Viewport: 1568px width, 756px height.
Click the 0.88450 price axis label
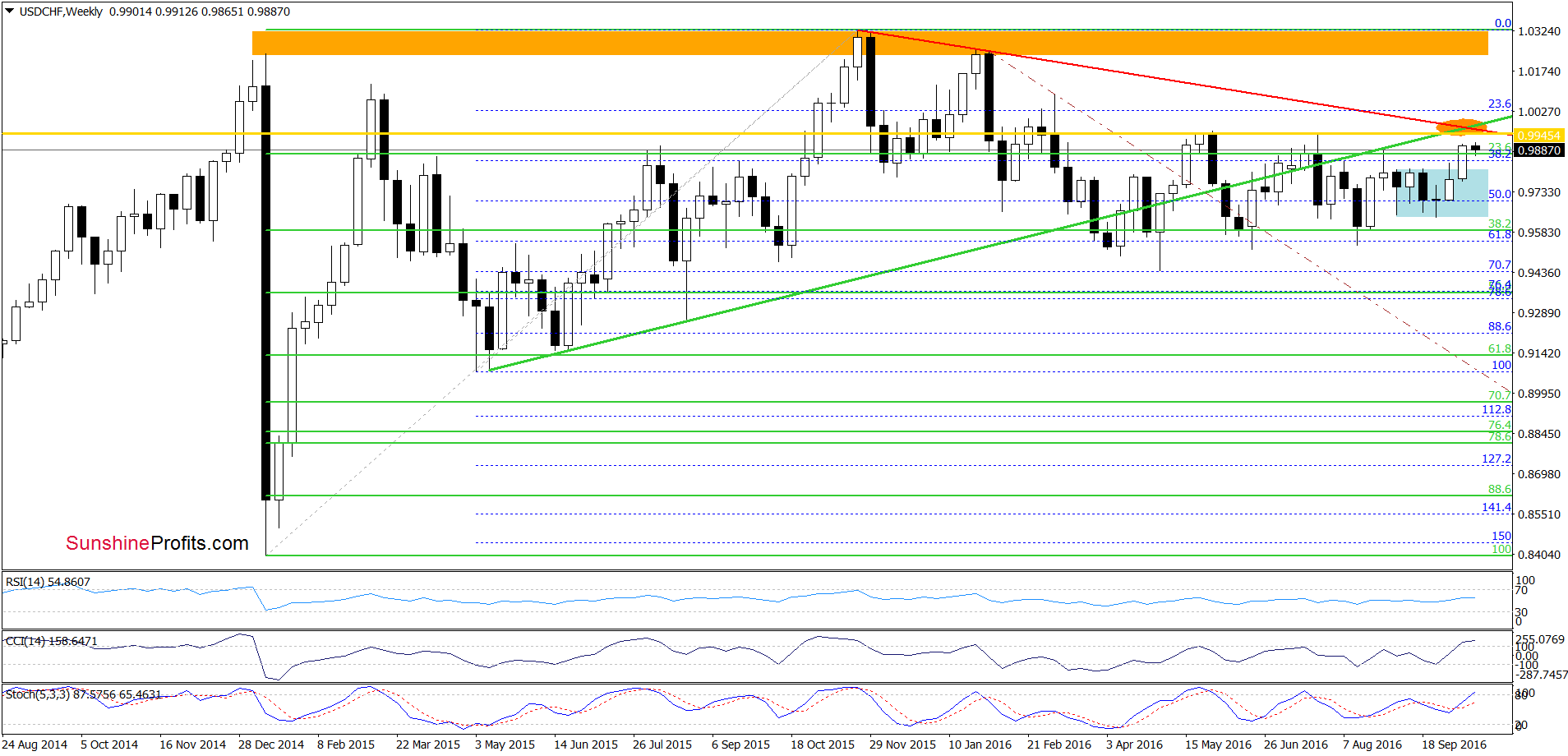coord(1539,434)
